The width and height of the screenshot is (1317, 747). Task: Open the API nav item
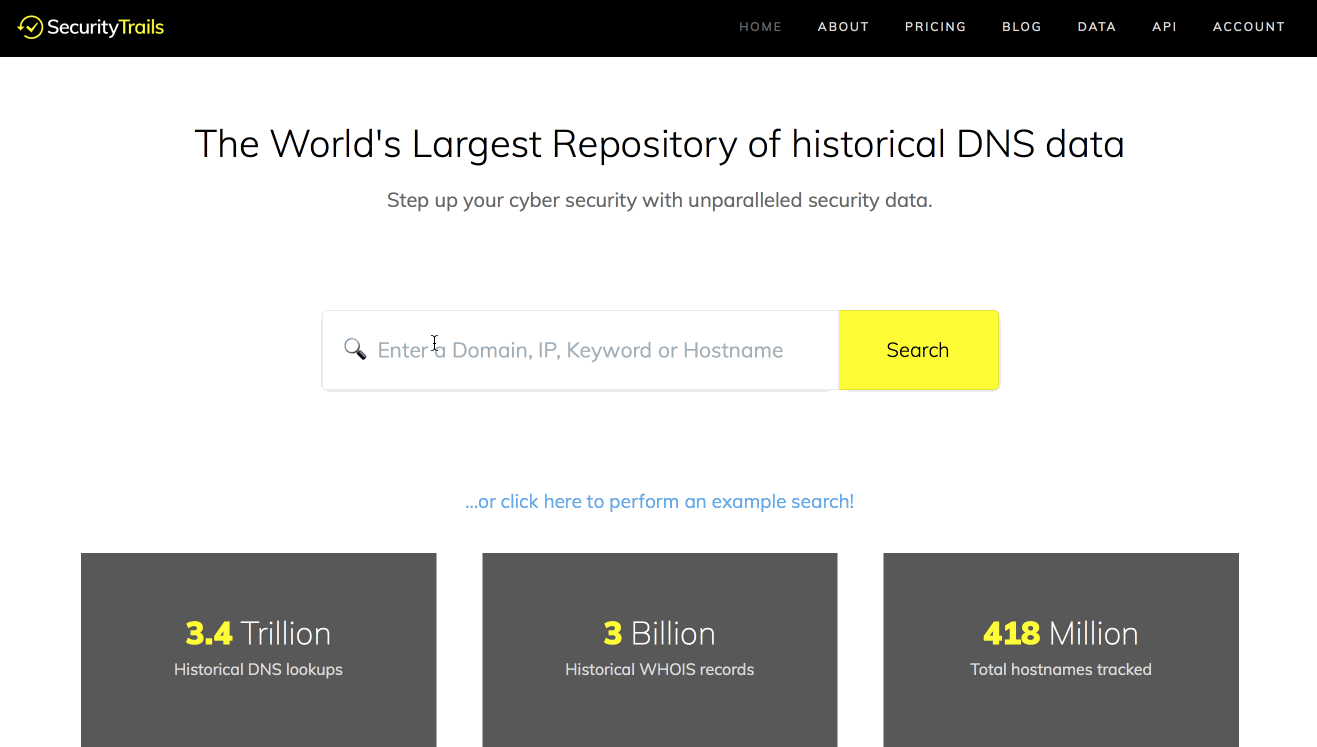pyautogui.click(x=1164, y=27)
